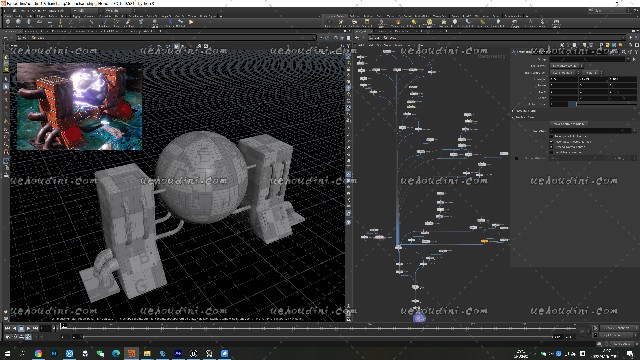The height and width of the screenshot is (360, 640).
Task: Open the Windows Start menu
Action: 7,353
